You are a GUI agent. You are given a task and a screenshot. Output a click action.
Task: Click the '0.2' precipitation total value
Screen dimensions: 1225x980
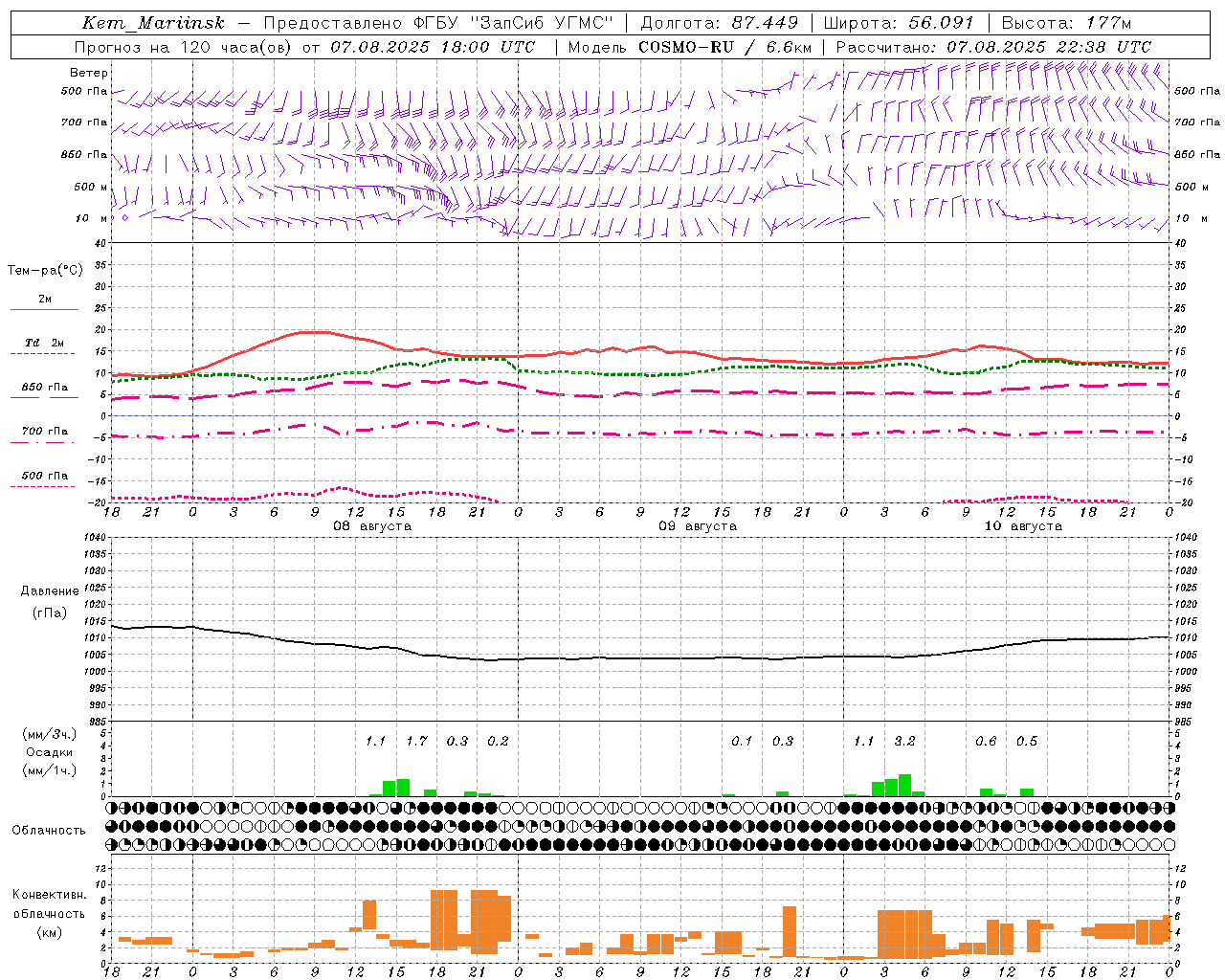coord(498,741)
